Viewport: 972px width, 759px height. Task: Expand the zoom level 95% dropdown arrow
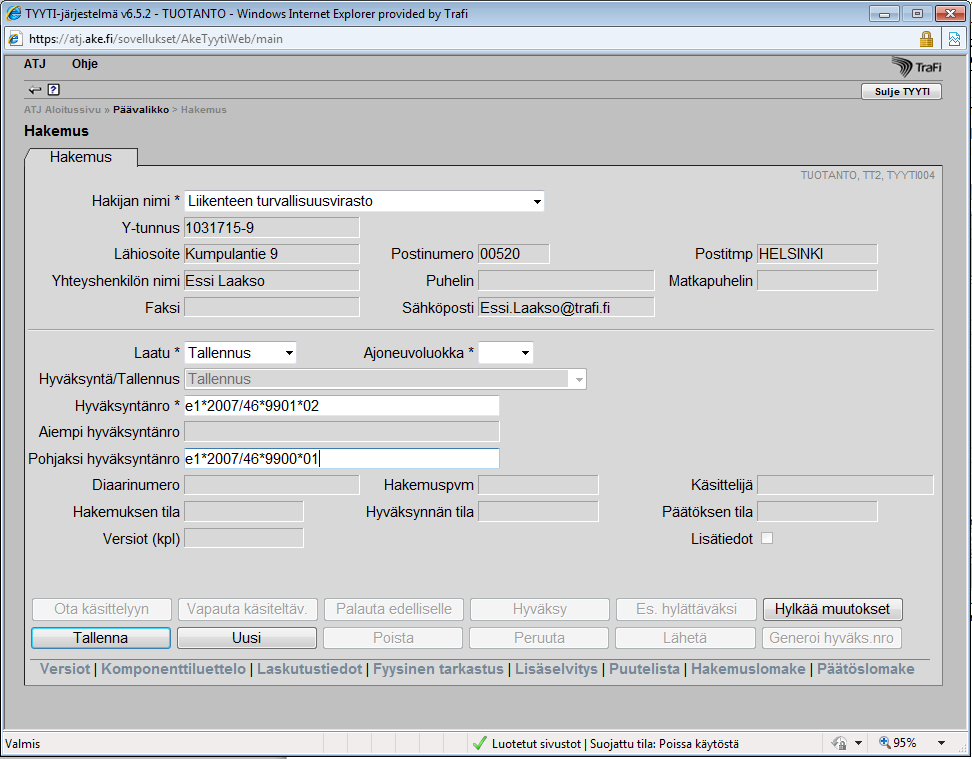[x=941, y=743]
